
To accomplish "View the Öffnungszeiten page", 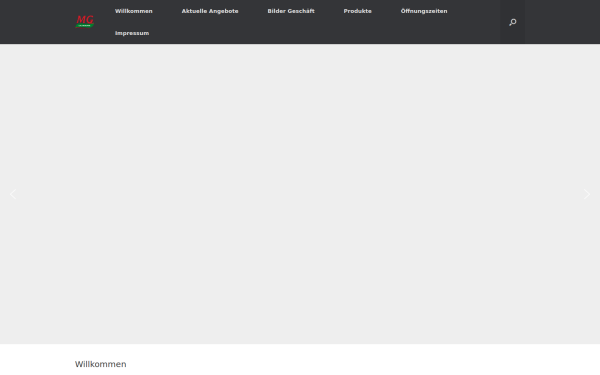I will coord(424,11).
